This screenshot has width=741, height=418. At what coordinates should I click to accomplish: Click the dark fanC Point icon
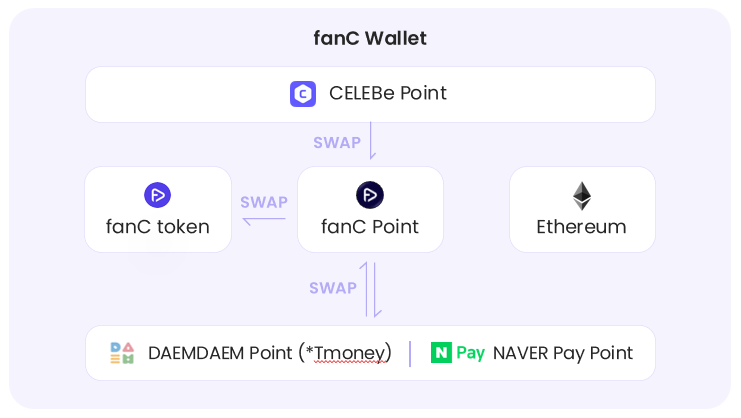pyautogui.click(x=370, y=195)
